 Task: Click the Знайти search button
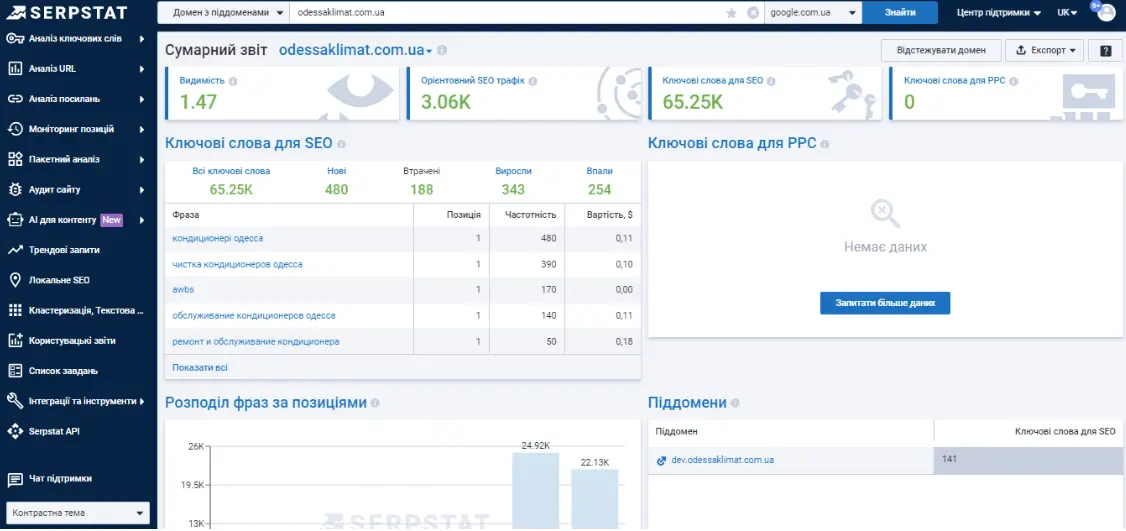[900, 13]
